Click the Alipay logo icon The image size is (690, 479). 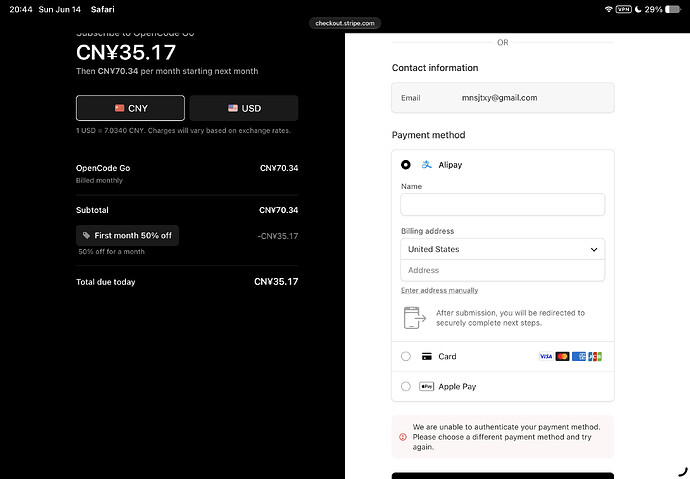point(426,165)
